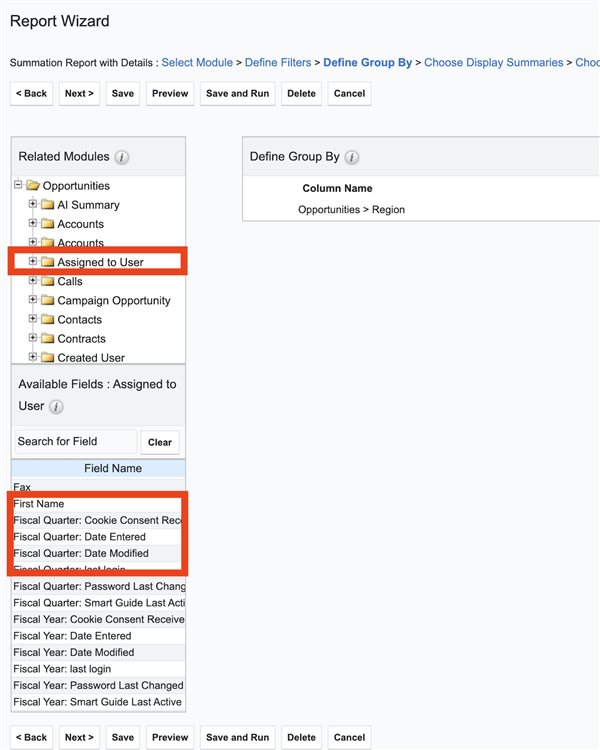The width and height of the screenshot is (600, 750).
Task: Clear the field search box
Action: (x=160, y=442)
